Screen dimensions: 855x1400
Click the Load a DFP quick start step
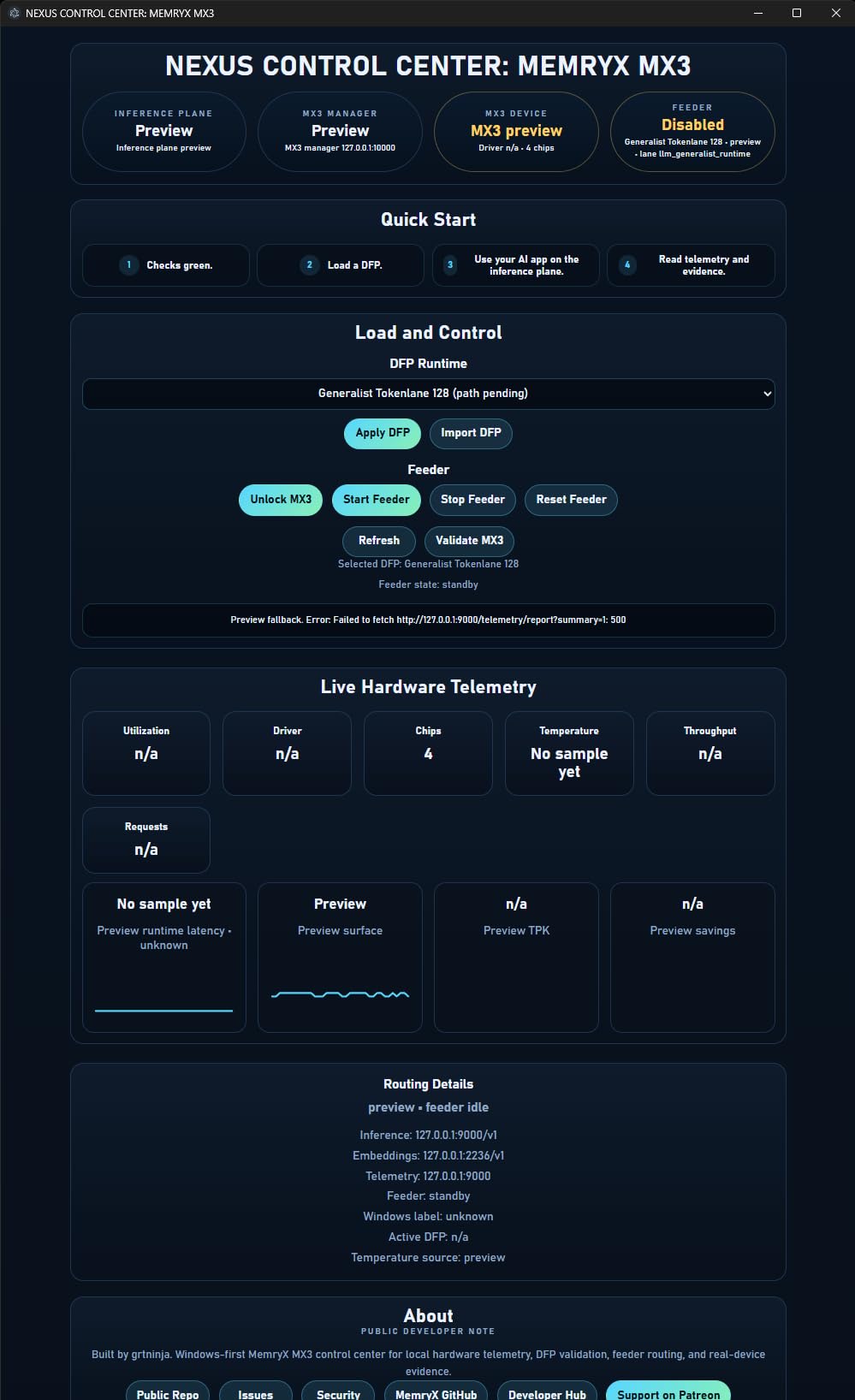[x=341, y=265]
